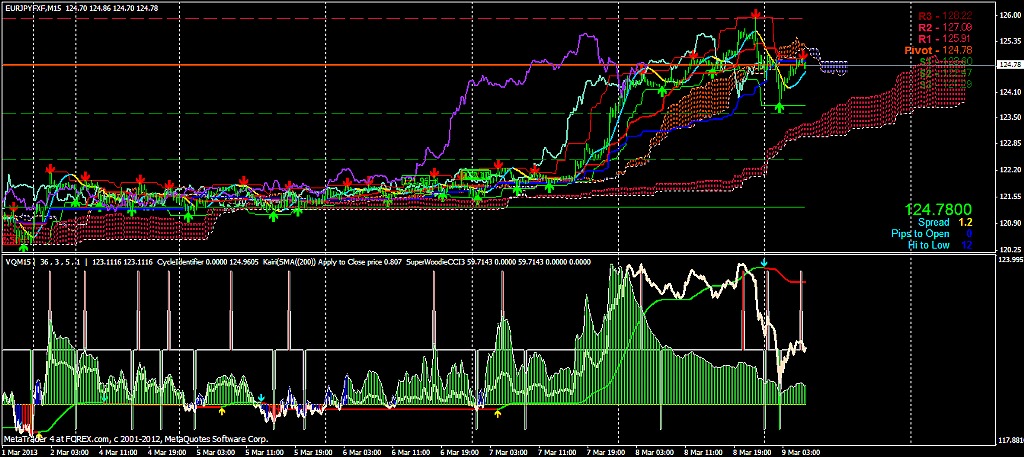Click the 9 Mar 03:00 time axis label
The width and height of the screenshot is (1024, 457).
pyautogui.click(x=800, y=451)
